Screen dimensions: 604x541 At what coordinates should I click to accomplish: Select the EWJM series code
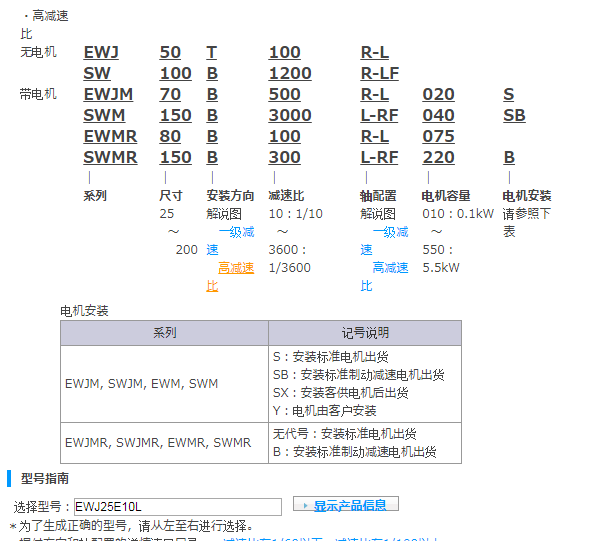coord(107,94)
